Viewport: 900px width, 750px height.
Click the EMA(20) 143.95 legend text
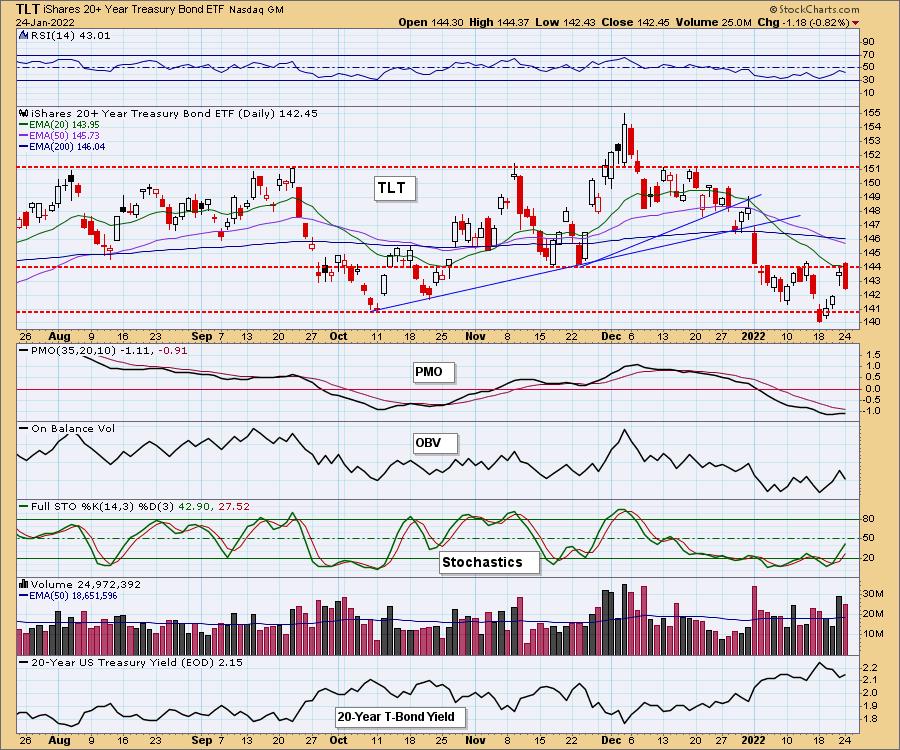coord(64,125)
